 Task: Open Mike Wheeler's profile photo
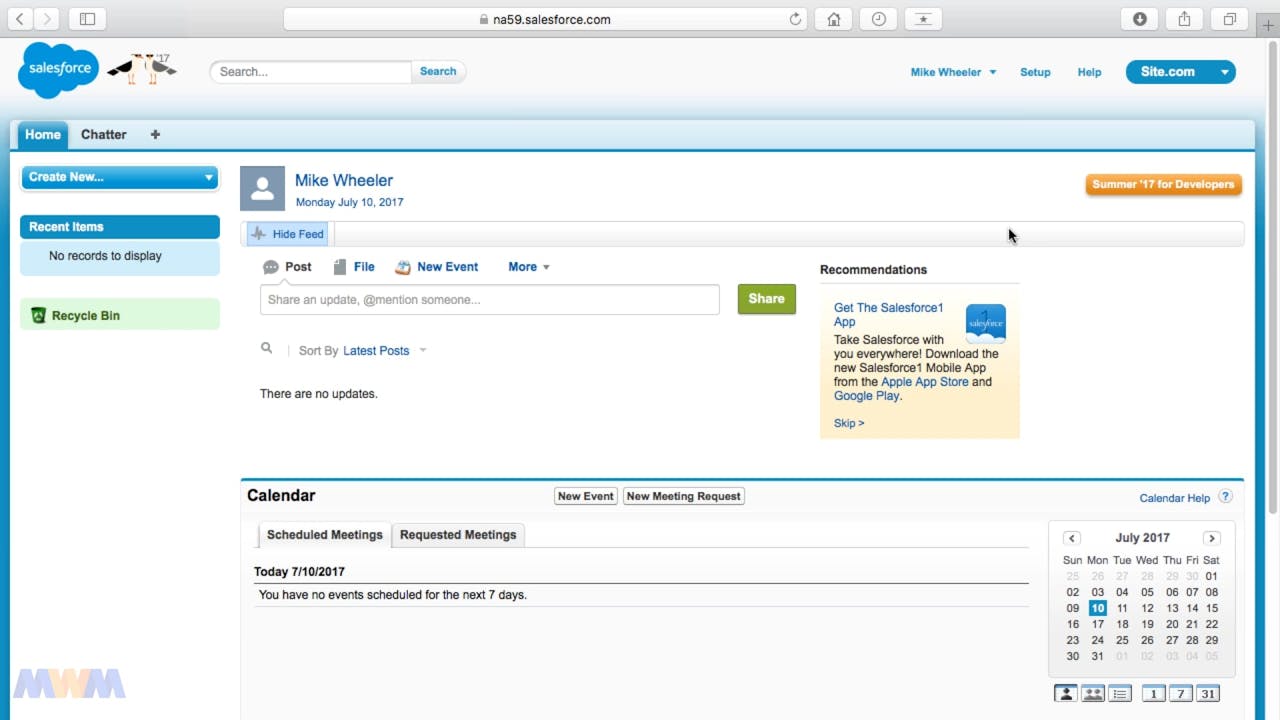pyautogui.click(x=262, y=188)
